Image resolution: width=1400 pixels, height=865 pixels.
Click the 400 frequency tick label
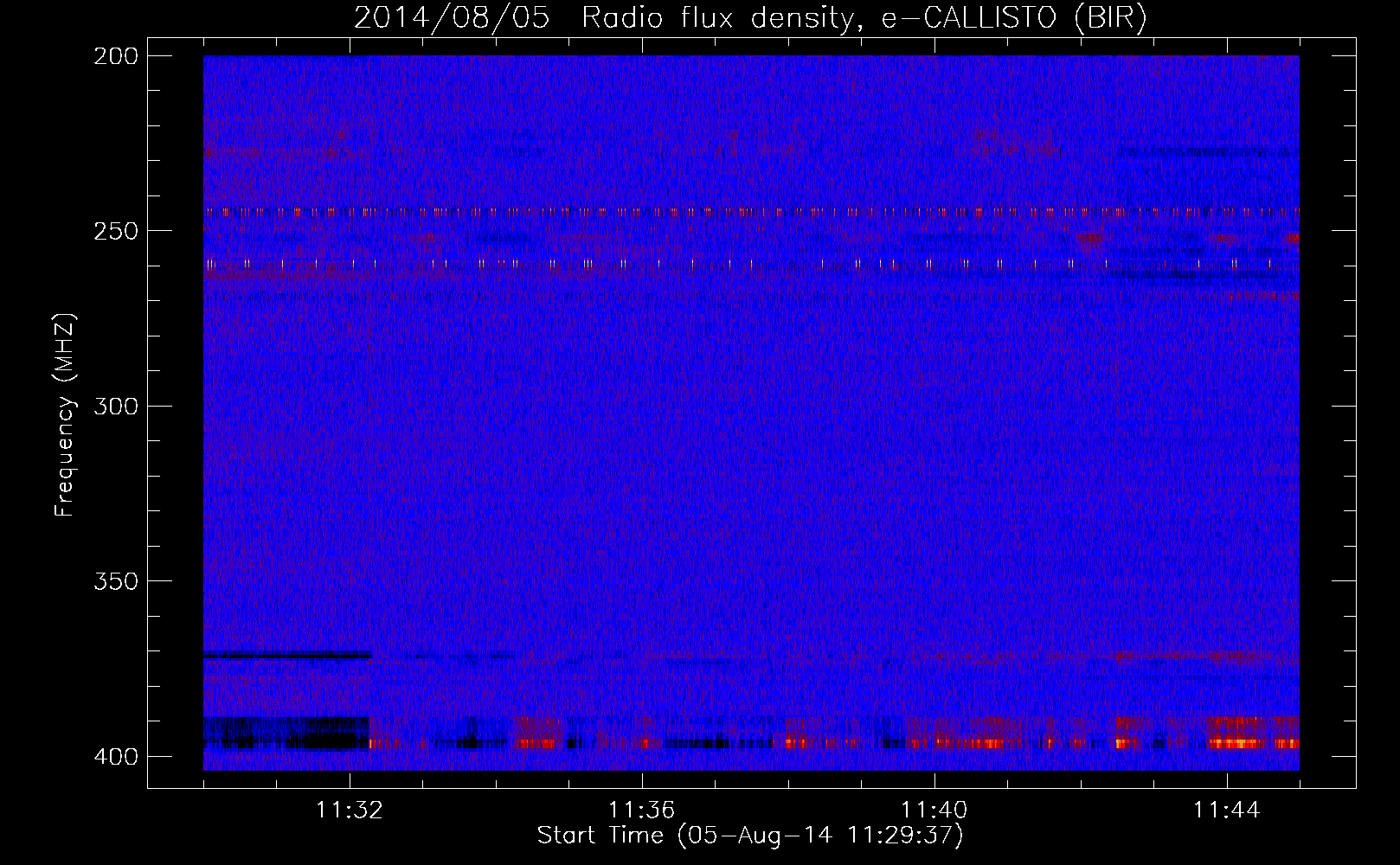115,757
